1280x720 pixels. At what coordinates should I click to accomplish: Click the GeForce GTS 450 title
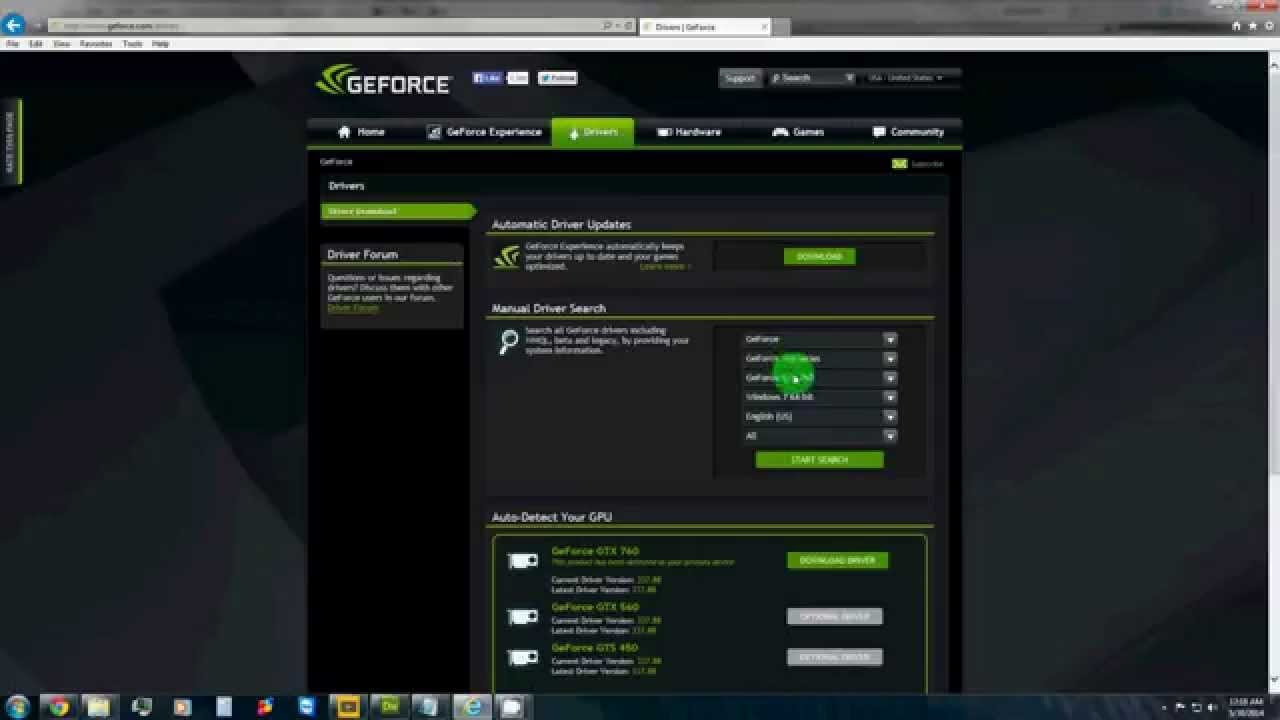(x=594, y=648)
